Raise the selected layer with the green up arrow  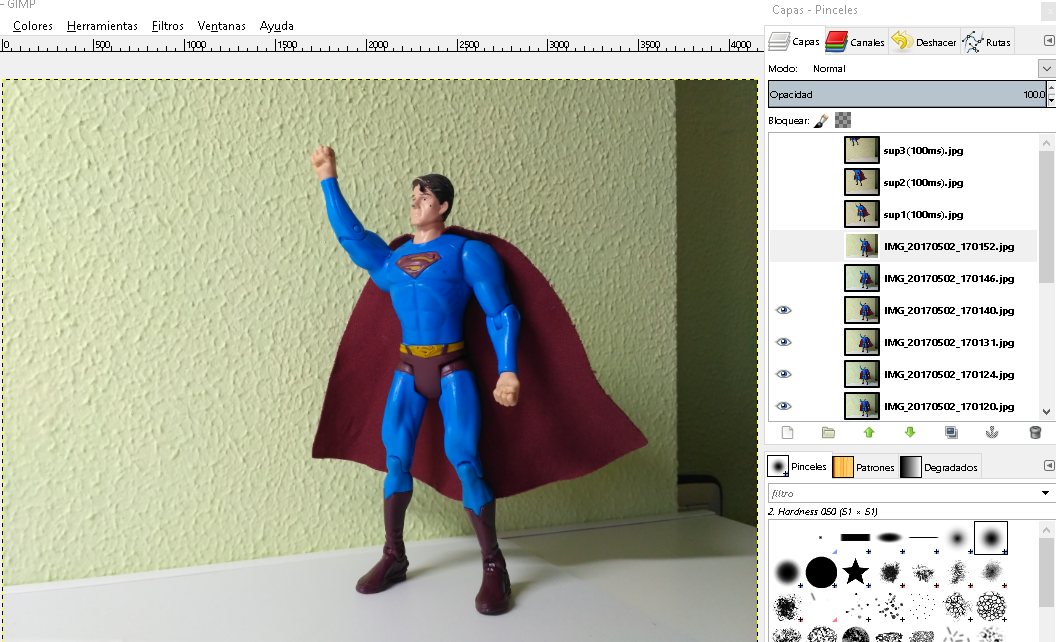[x=869, y=432]
